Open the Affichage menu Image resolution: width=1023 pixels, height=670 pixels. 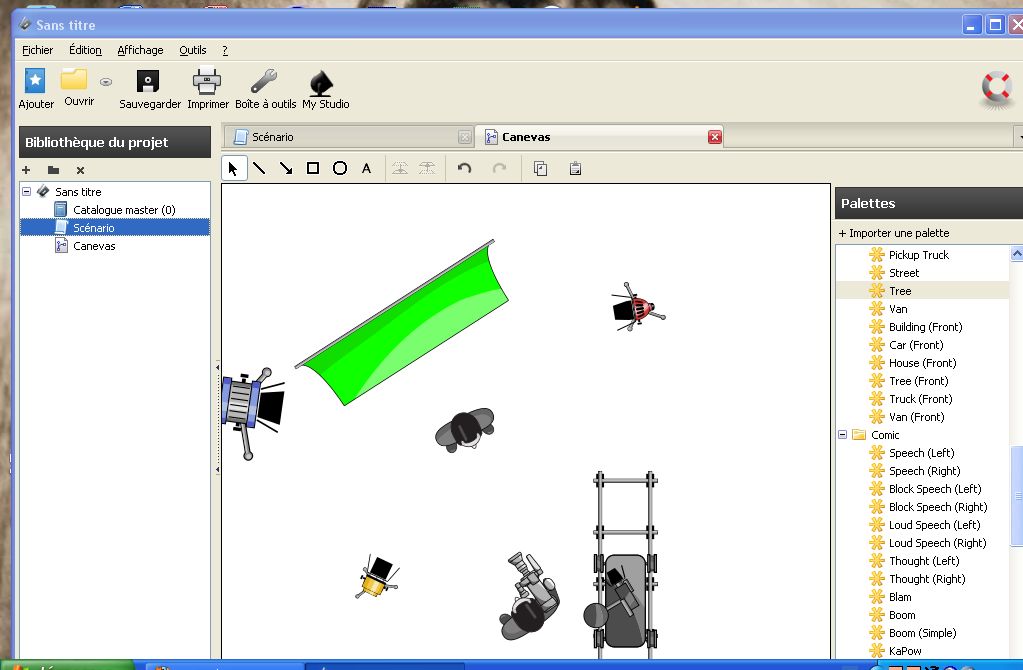140,50
